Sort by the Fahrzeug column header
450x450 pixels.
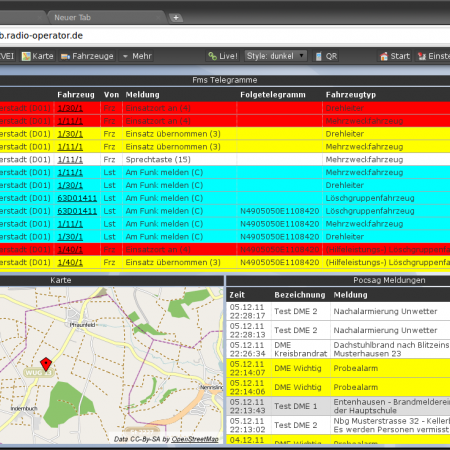point(76,95)
